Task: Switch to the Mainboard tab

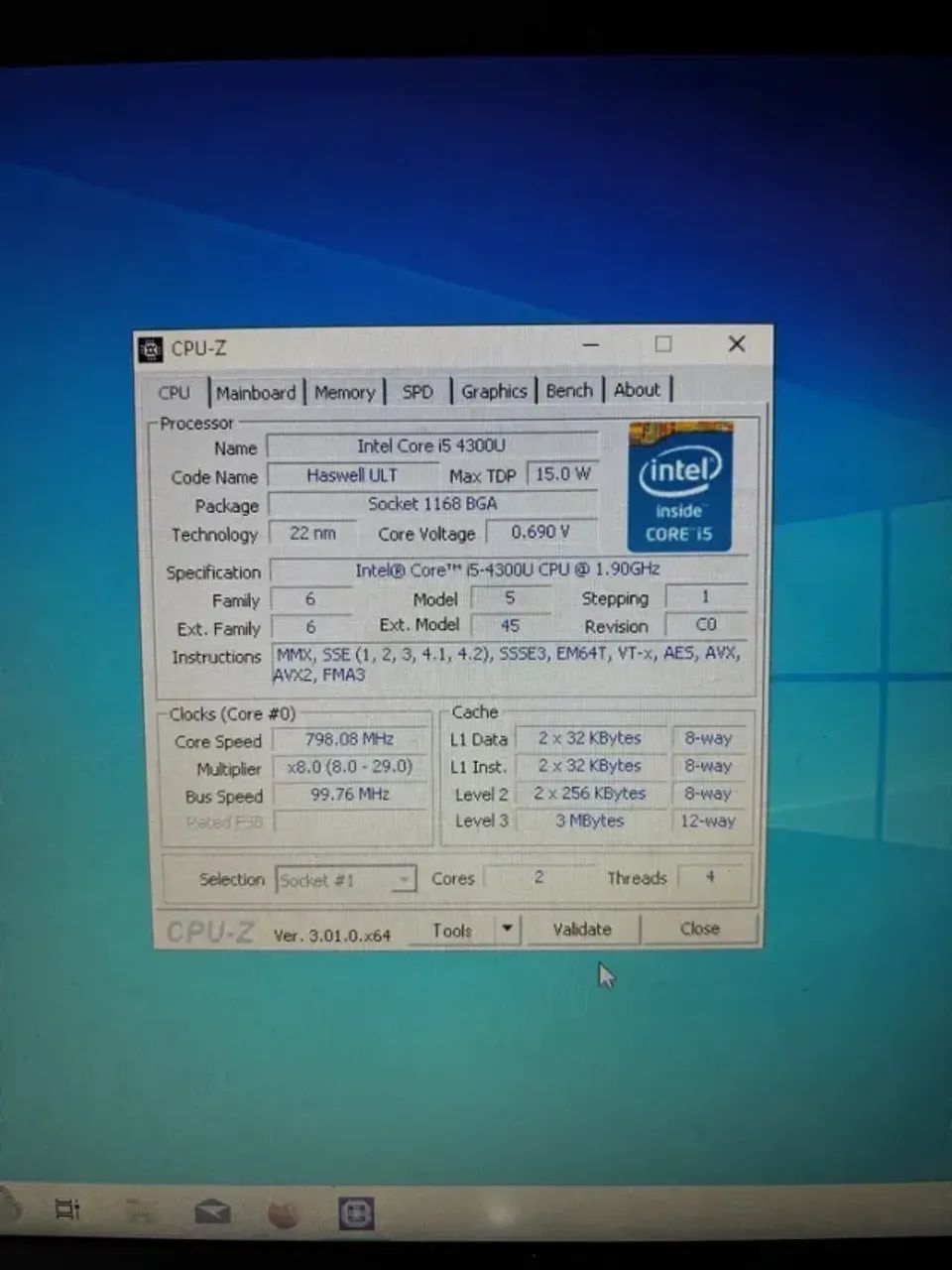Action: point(256,393)
